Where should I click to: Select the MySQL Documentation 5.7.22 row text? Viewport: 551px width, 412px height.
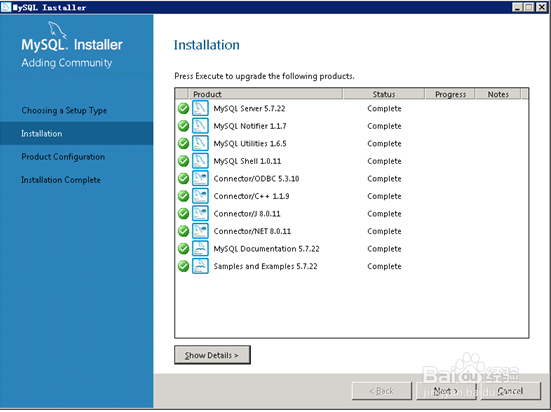pyautogui.click(x=266, y=249)
